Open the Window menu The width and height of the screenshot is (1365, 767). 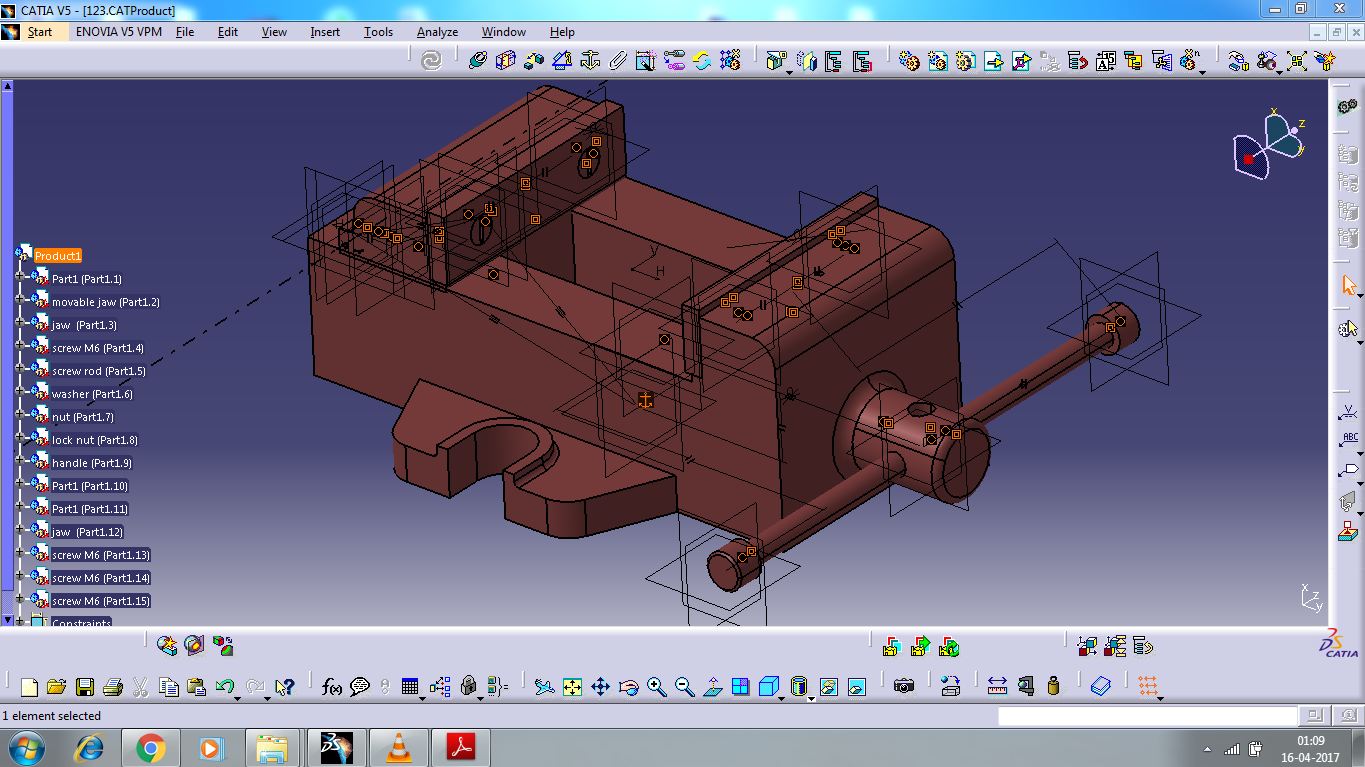coord(504,31)
